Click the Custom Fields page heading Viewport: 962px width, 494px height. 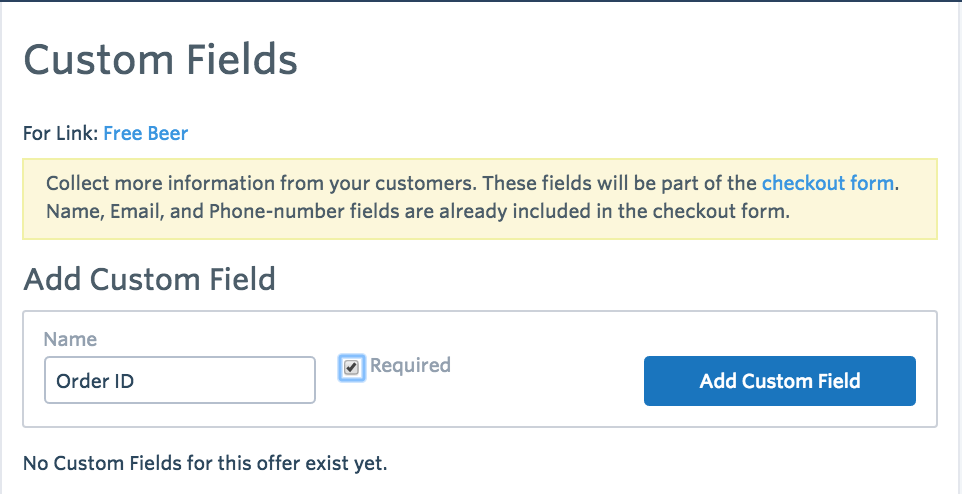[160, 60]
